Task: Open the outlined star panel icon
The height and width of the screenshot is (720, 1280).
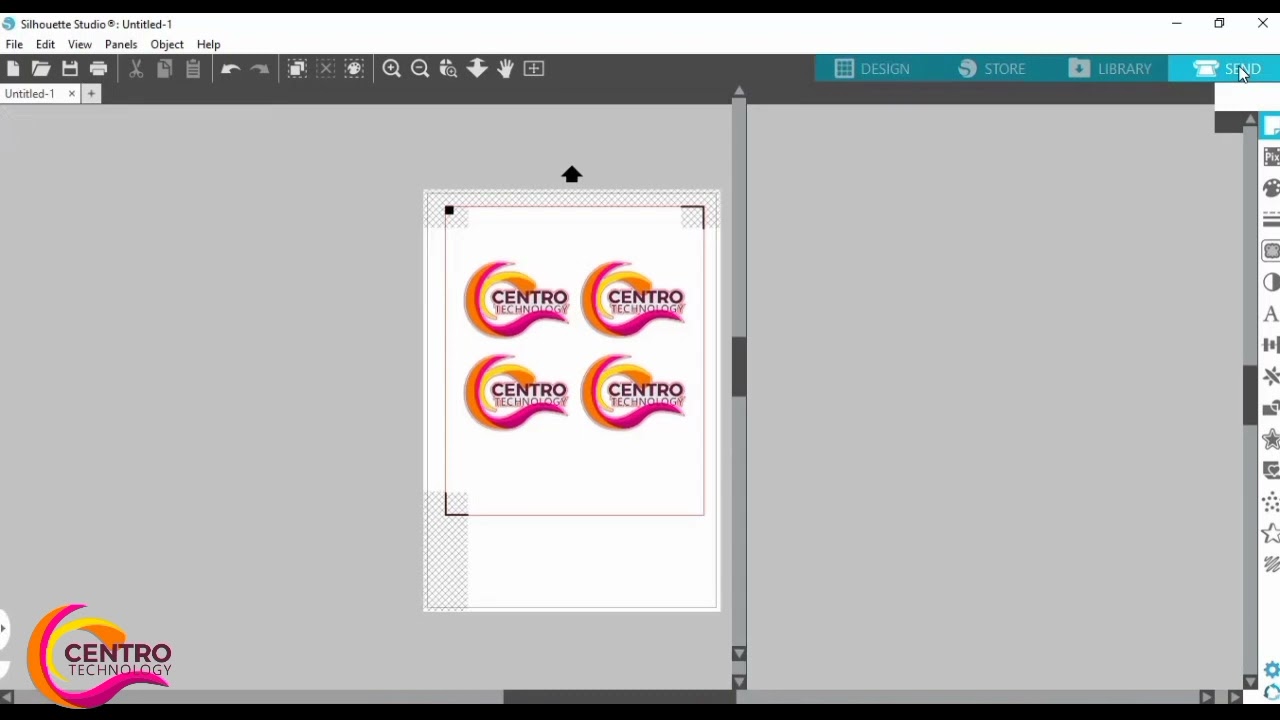Action: pyautogui.click(x=1271, y=533)
